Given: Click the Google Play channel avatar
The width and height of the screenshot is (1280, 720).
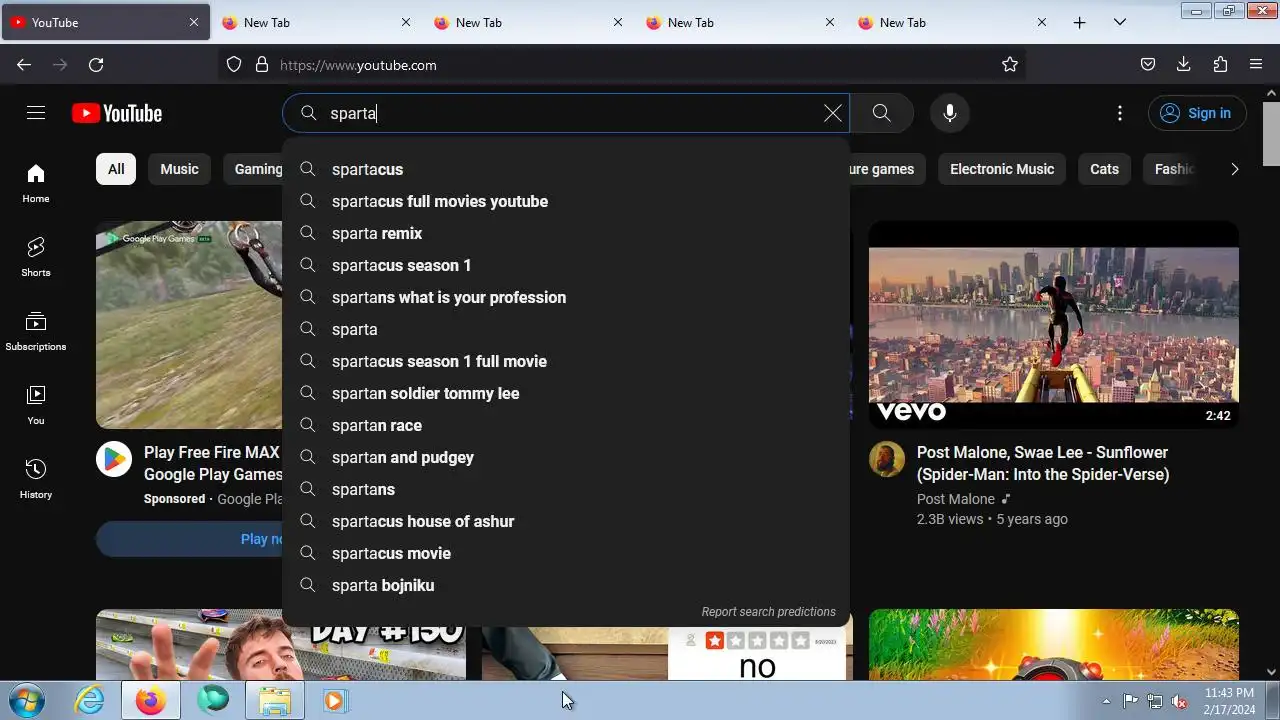Looking at the screenshot, I should pyautogui.click(x=114, y=459).
